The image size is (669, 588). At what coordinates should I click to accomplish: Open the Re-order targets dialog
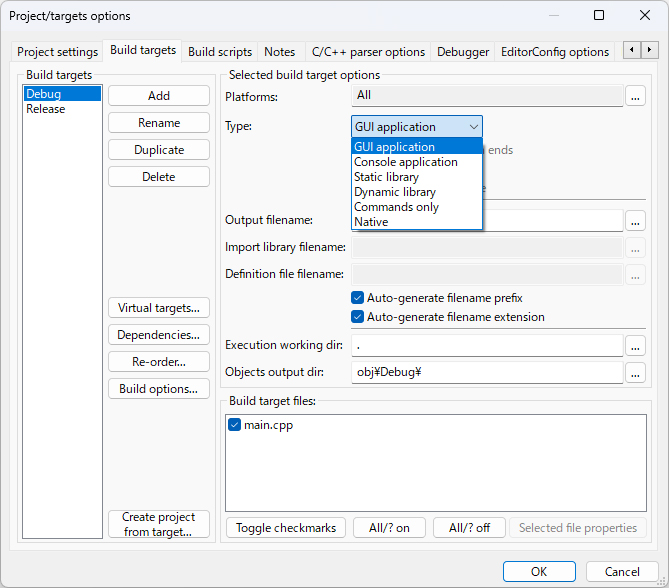tap(159, 362)
